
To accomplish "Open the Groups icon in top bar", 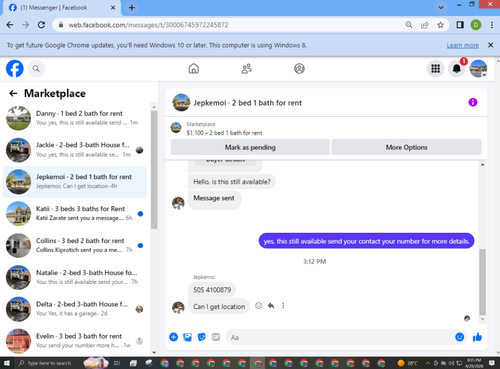I will [x=299, y=69].
